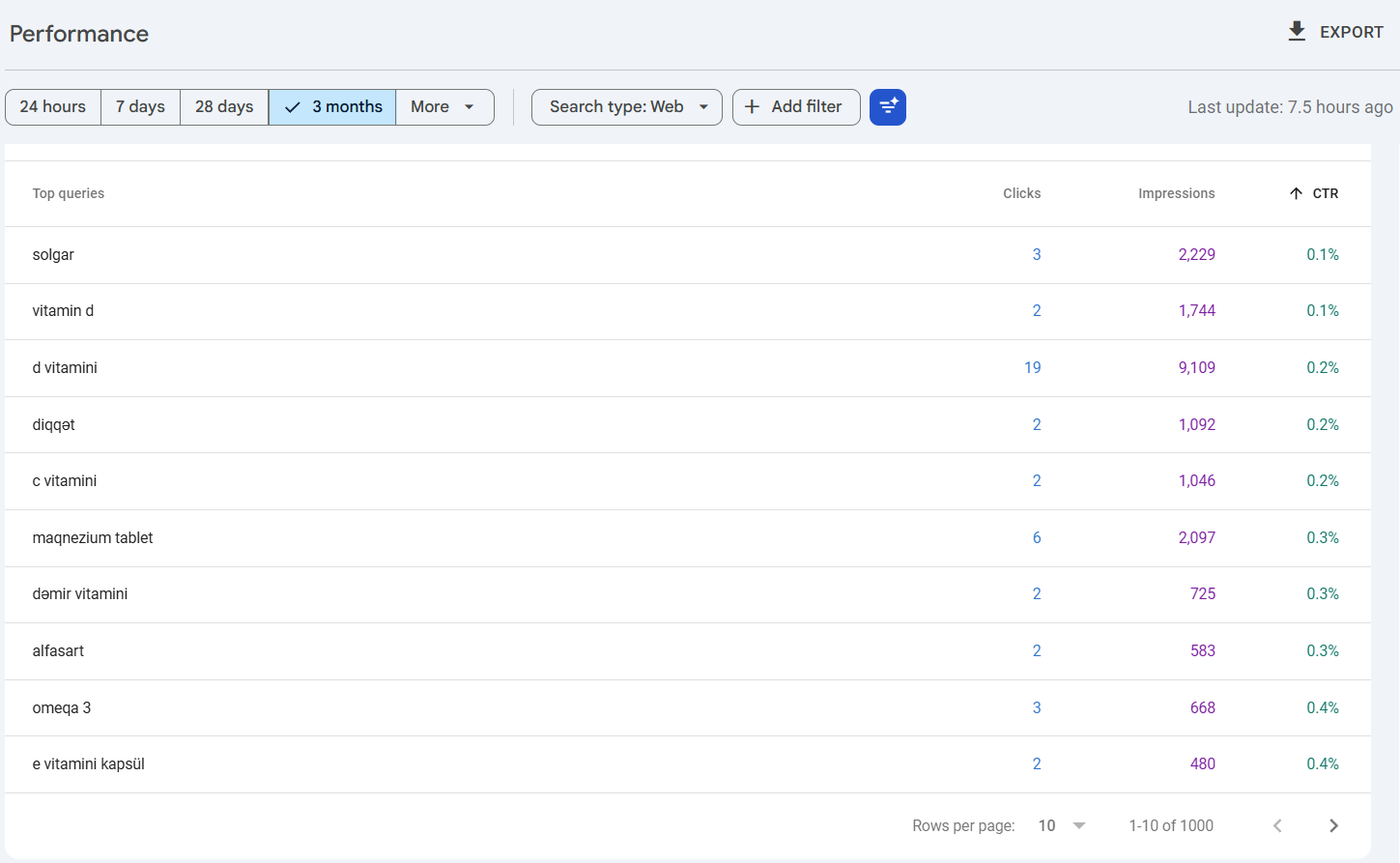The height and width of the screenshot is (863, 1400).
Task: Click the Export download icon
Action: tap(1297, 32)
